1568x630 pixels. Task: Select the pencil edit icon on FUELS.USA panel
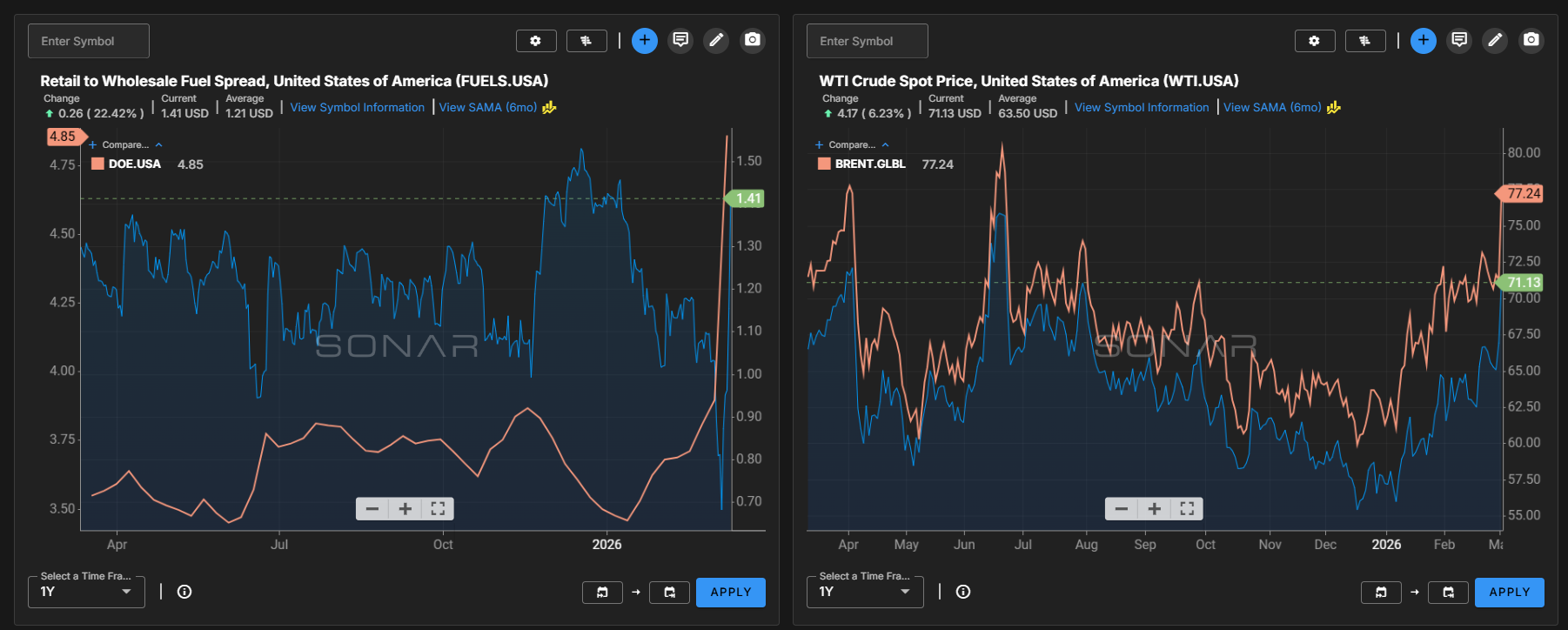pos(716,40)
